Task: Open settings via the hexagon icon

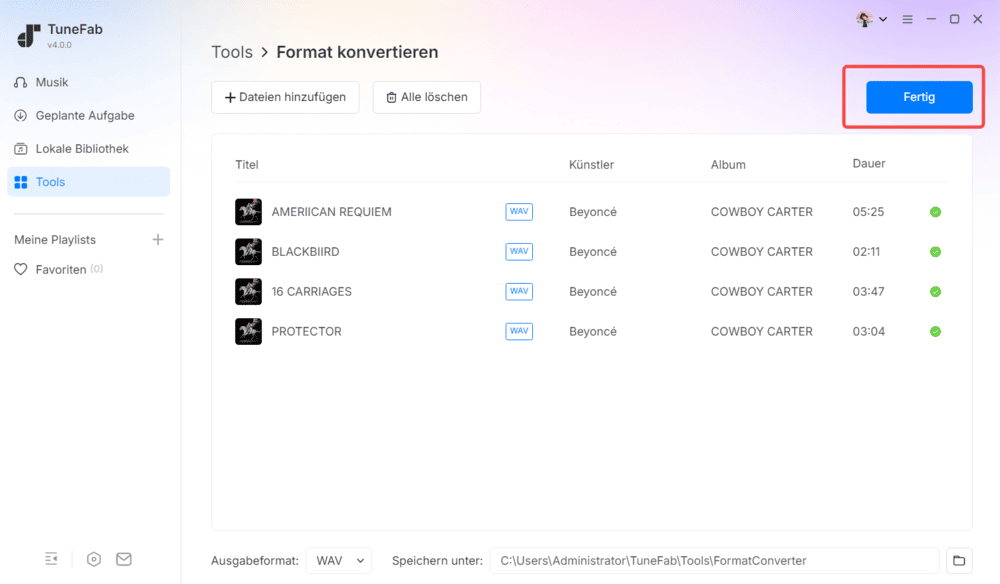Action: tap(93, 559)
